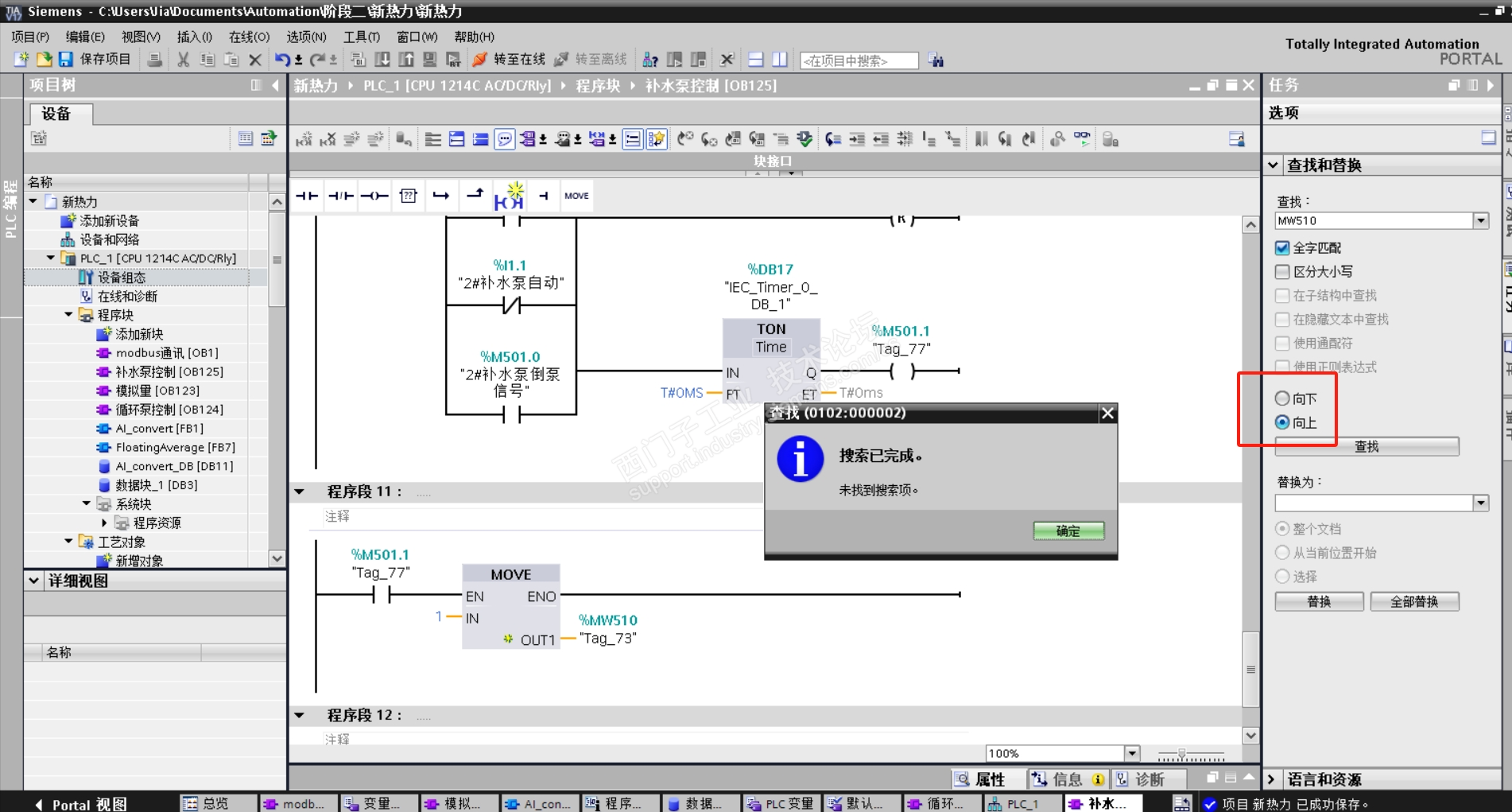The height and width of the screenshot is (812, 1512).
Task: Insert an empty box instruction
Action: pyautogui.click(x=409, y=196)
